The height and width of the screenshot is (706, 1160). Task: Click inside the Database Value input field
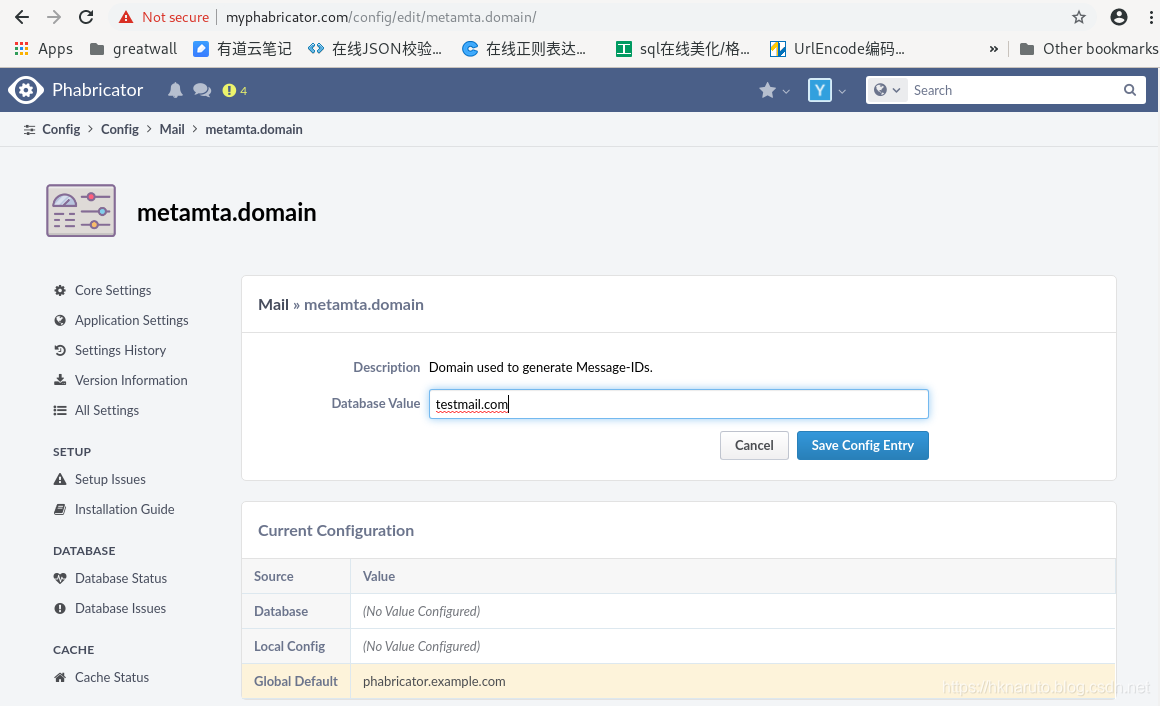coord(678,403)
